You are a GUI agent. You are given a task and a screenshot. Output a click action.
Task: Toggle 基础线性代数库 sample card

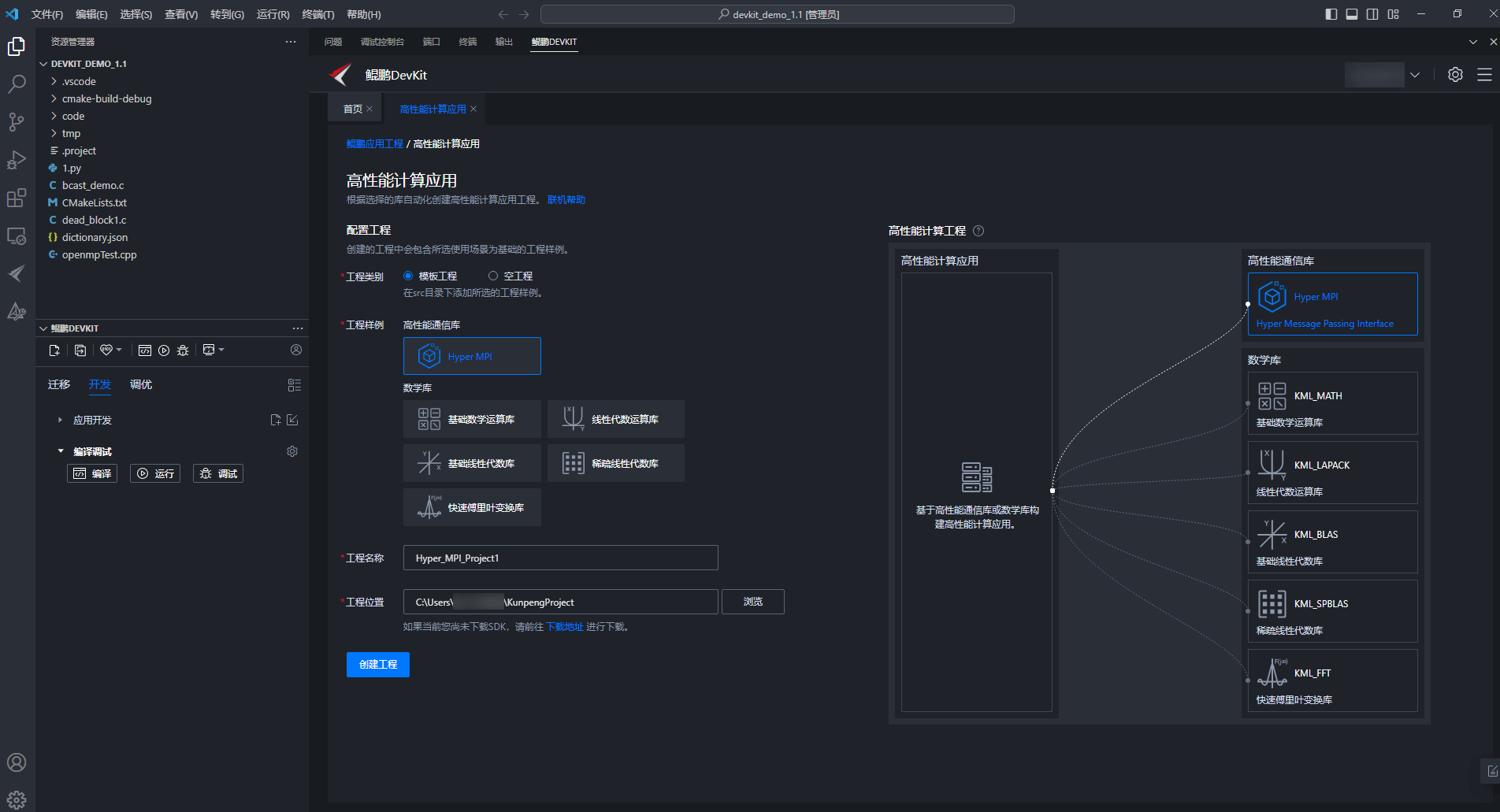[x=472, y=463]
